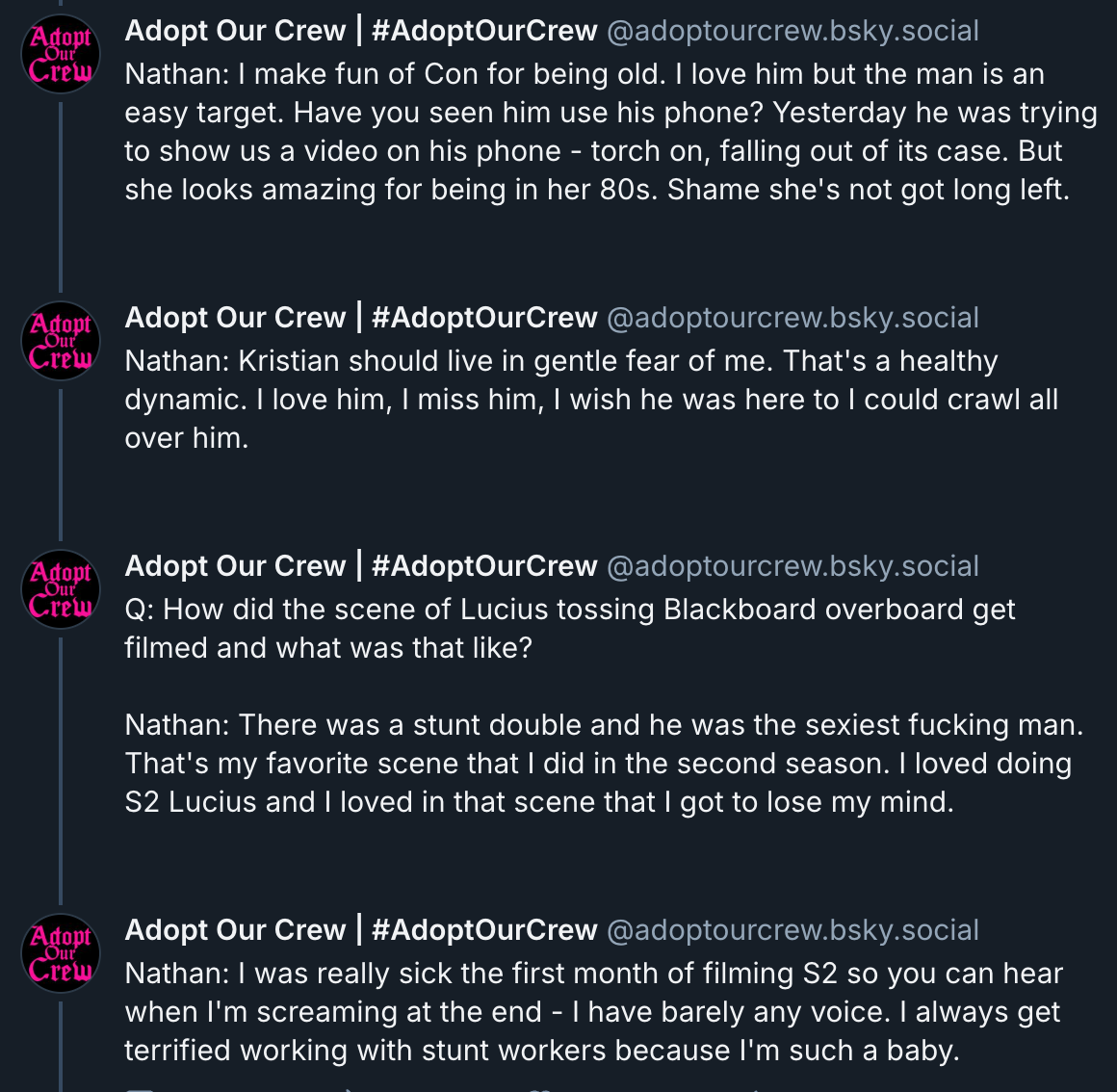1117x1092 pixels.
Task: Open post about being sick filming S2
Action: tap(593, 1012)
